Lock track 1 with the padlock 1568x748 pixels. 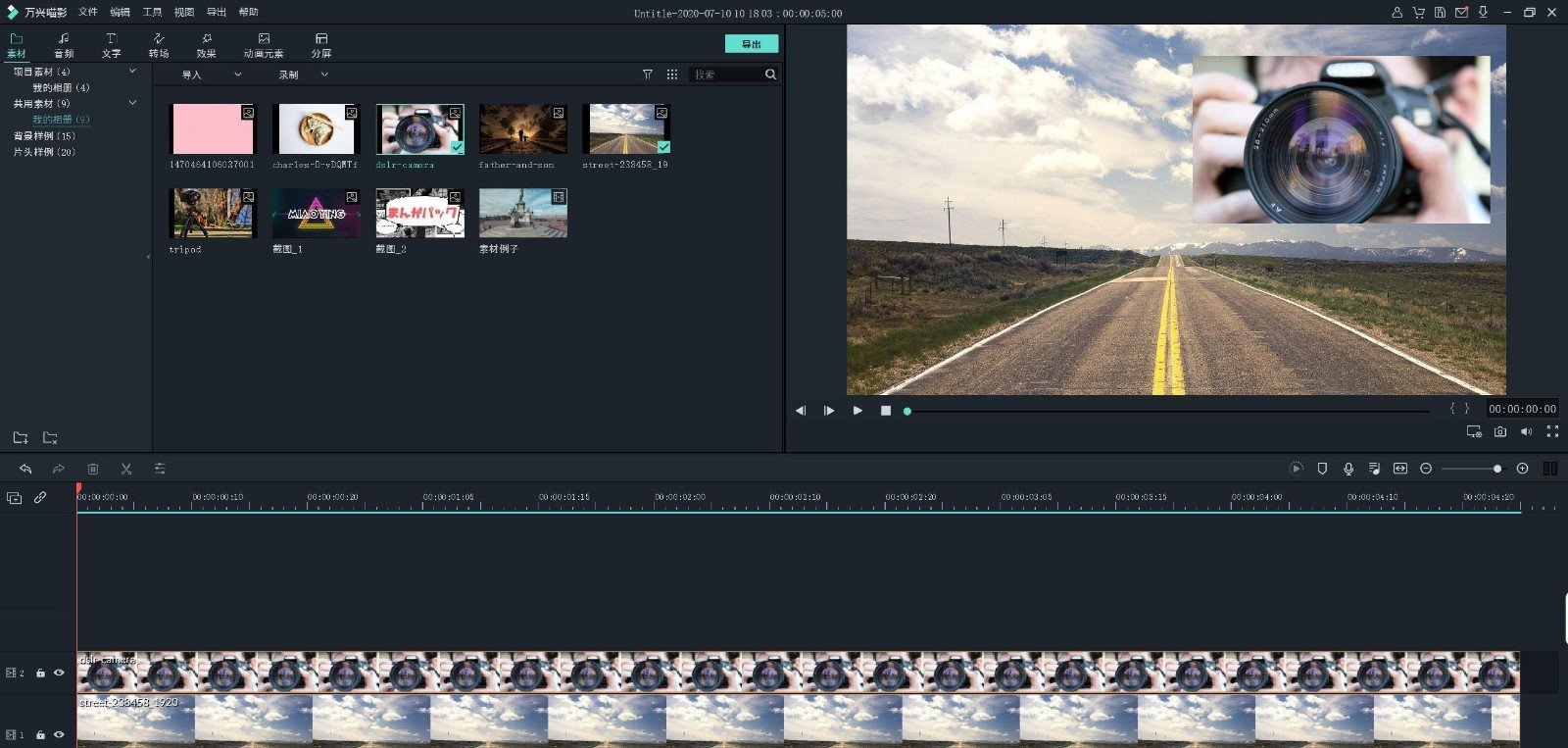40,734
